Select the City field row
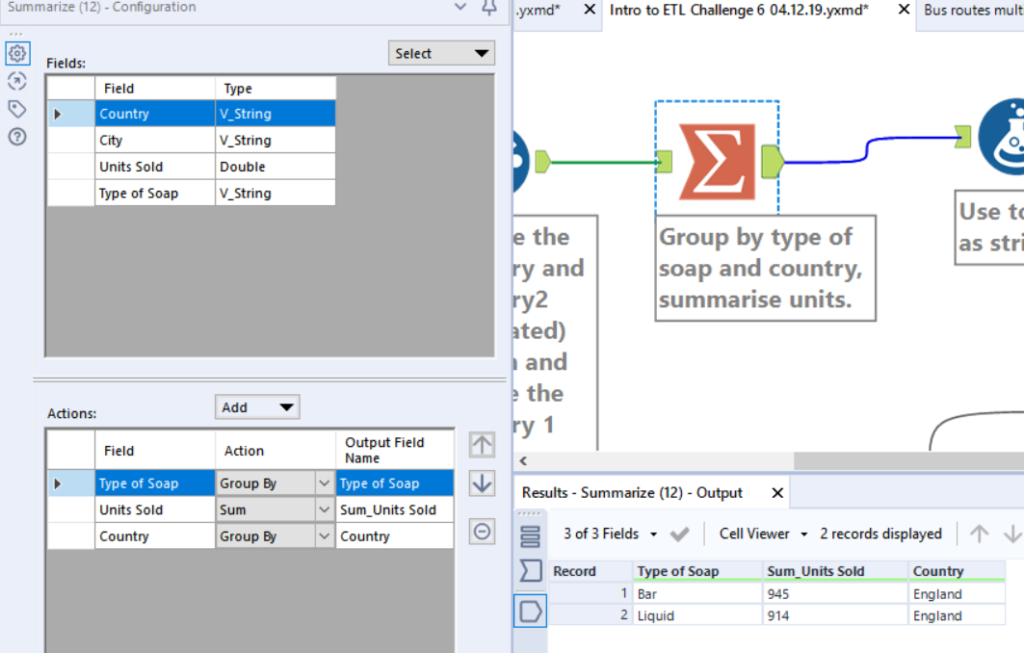Screen dimensions: 1024x653 [191, 140]
